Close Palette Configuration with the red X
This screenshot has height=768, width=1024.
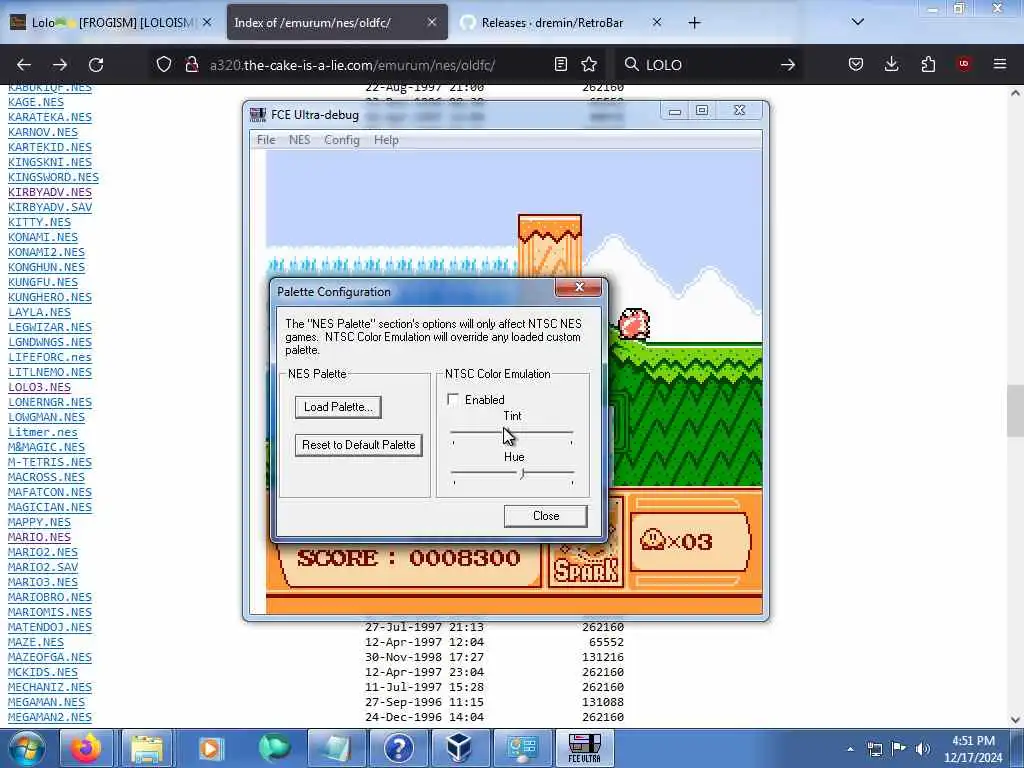pyautogui.click(x=579, y=287)
